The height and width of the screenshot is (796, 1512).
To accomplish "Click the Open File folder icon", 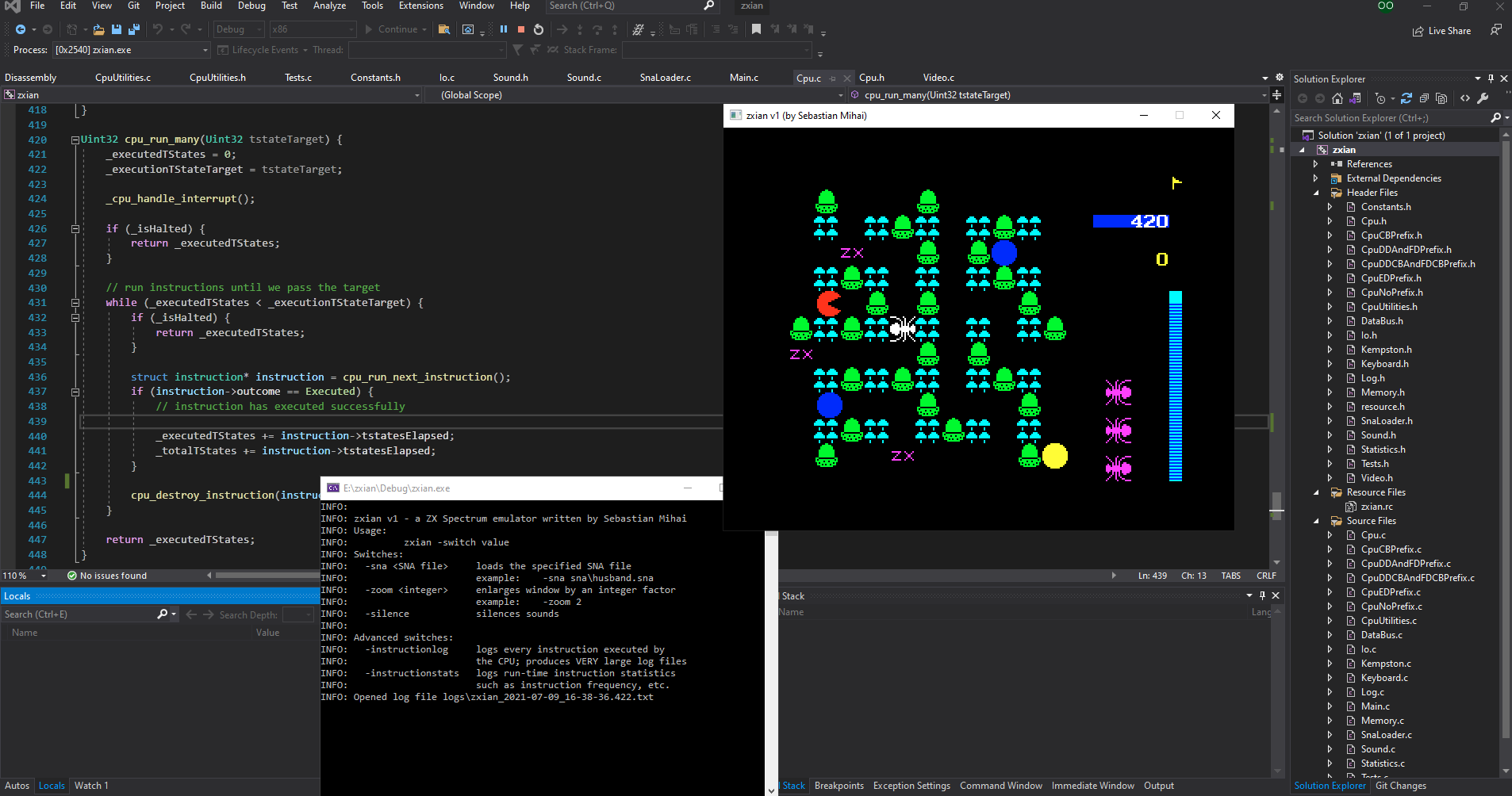I will (x=98, y=29).
